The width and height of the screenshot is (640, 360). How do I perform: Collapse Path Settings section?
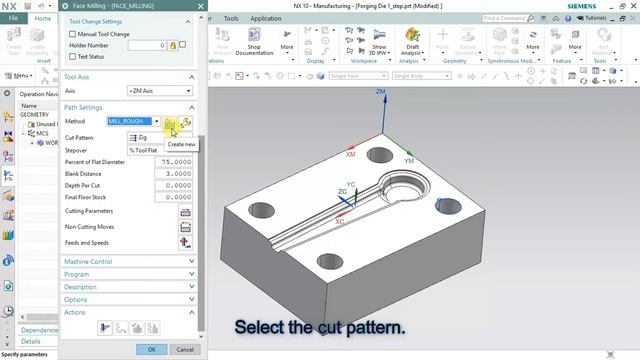[x=129, y=107]
